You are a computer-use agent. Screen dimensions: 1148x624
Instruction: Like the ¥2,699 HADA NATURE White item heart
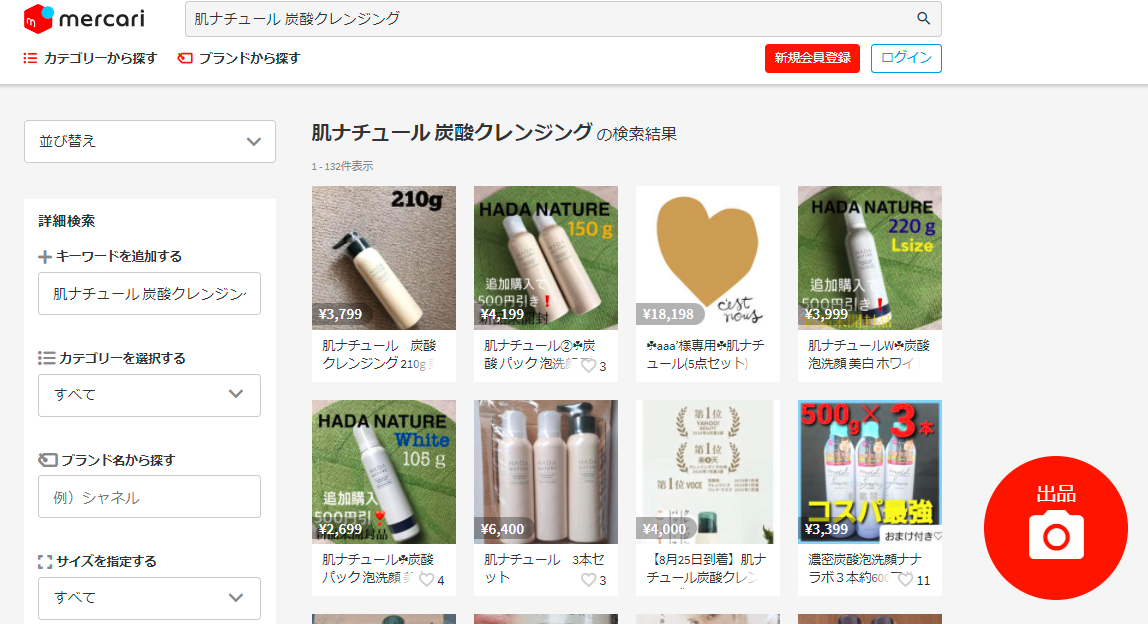pos(426,580)
